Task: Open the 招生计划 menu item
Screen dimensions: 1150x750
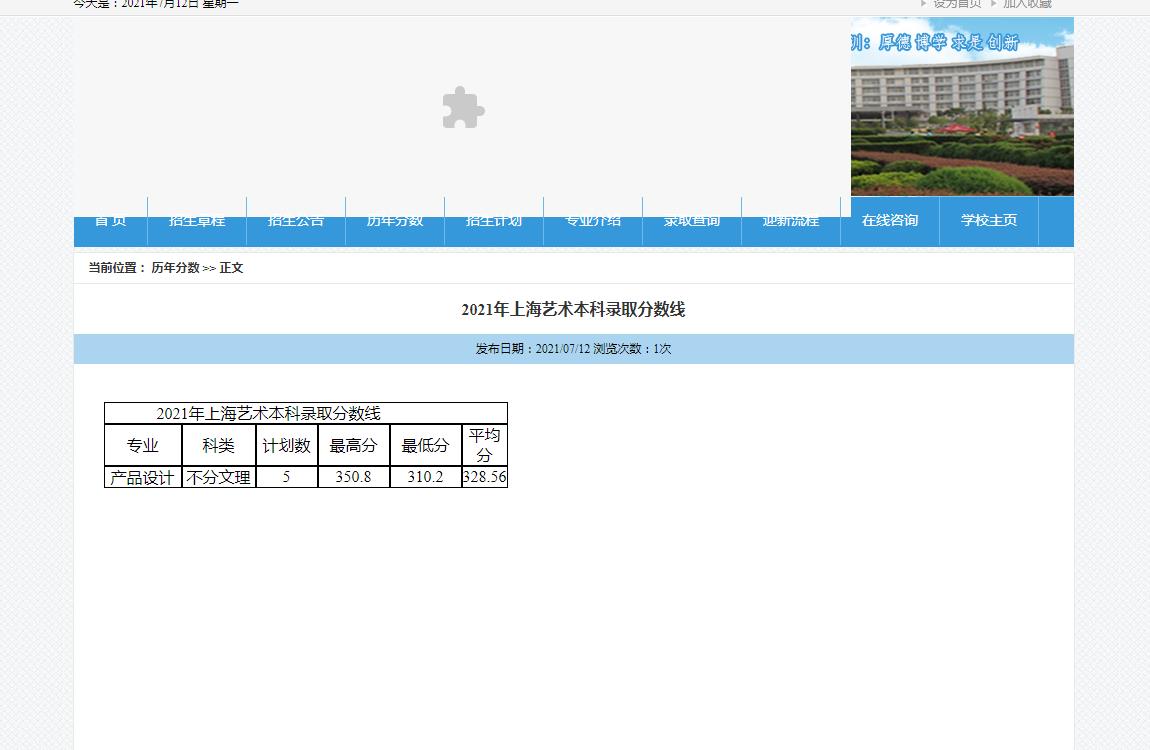Action: 494,222
